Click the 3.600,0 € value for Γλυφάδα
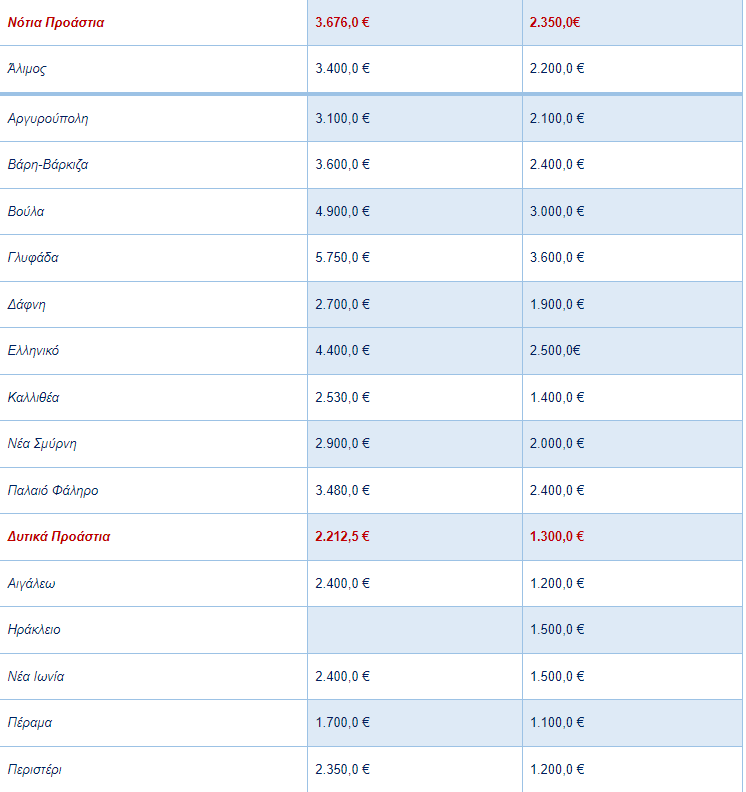Screen dimensions: 746x792 coord(557,257)
